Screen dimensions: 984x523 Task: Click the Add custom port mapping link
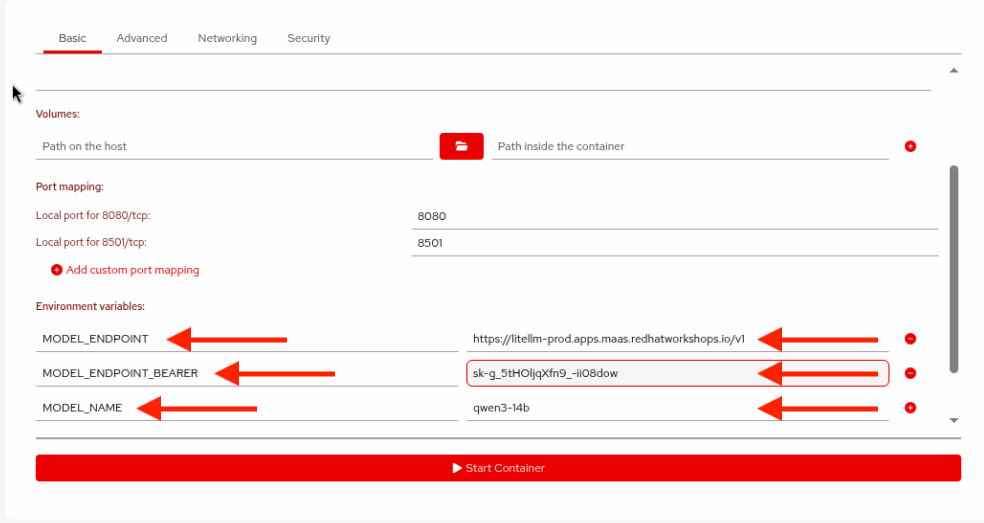coord(132,270)
